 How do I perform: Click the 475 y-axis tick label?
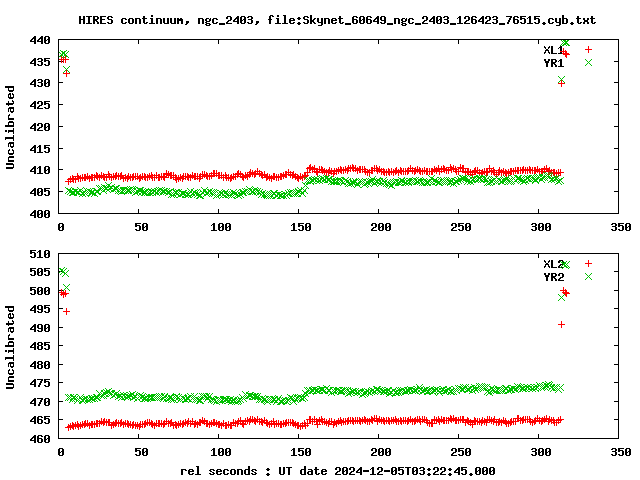40,383
